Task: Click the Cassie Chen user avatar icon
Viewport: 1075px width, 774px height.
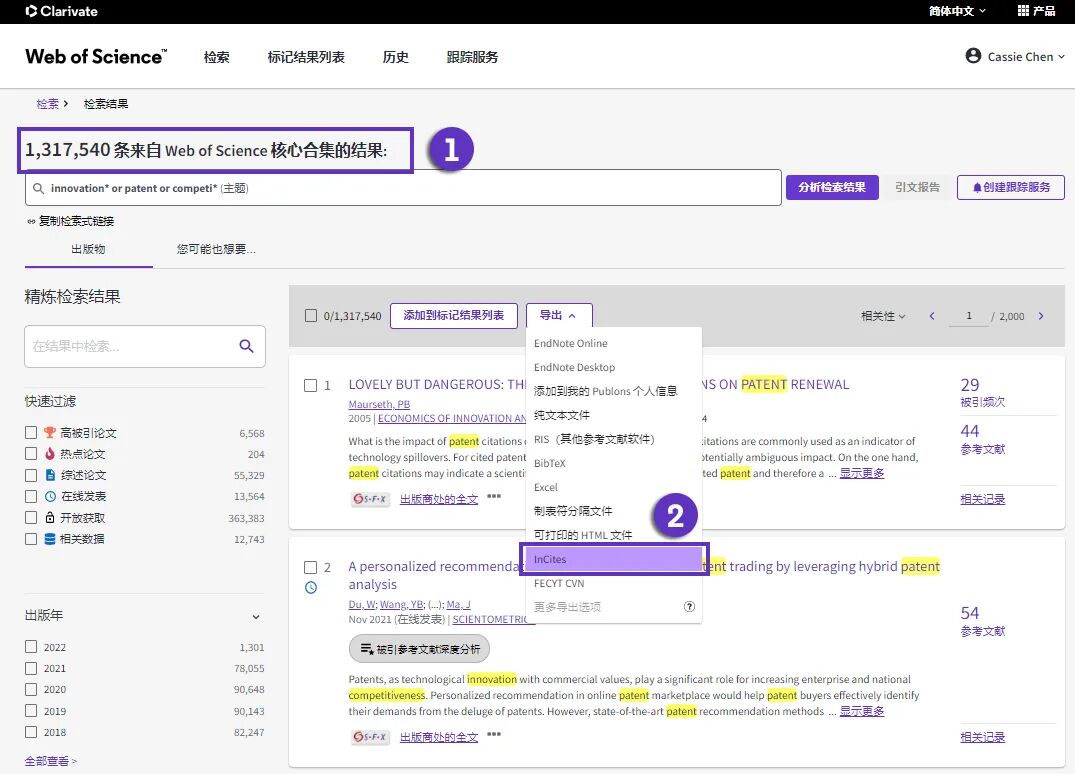Action: coord(973,56)
